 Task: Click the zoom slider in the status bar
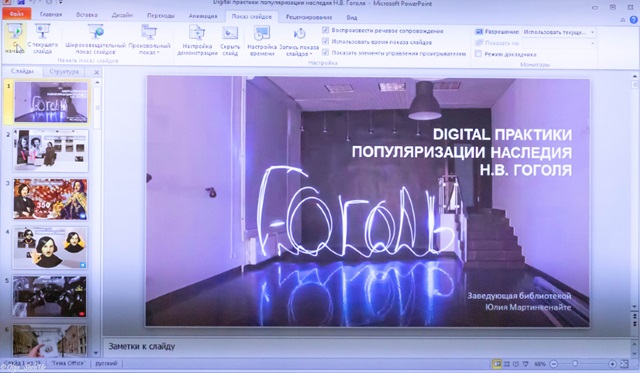pos(583,364)
